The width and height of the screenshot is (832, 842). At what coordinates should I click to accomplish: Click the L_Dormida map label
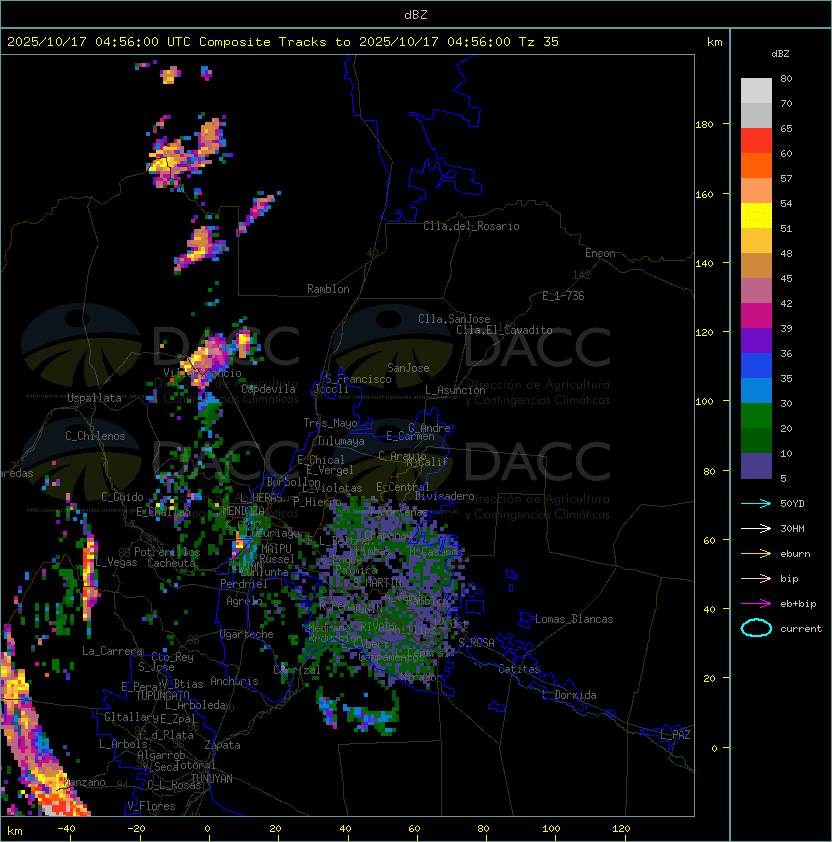pyautogui.click(x=569, y=695)
